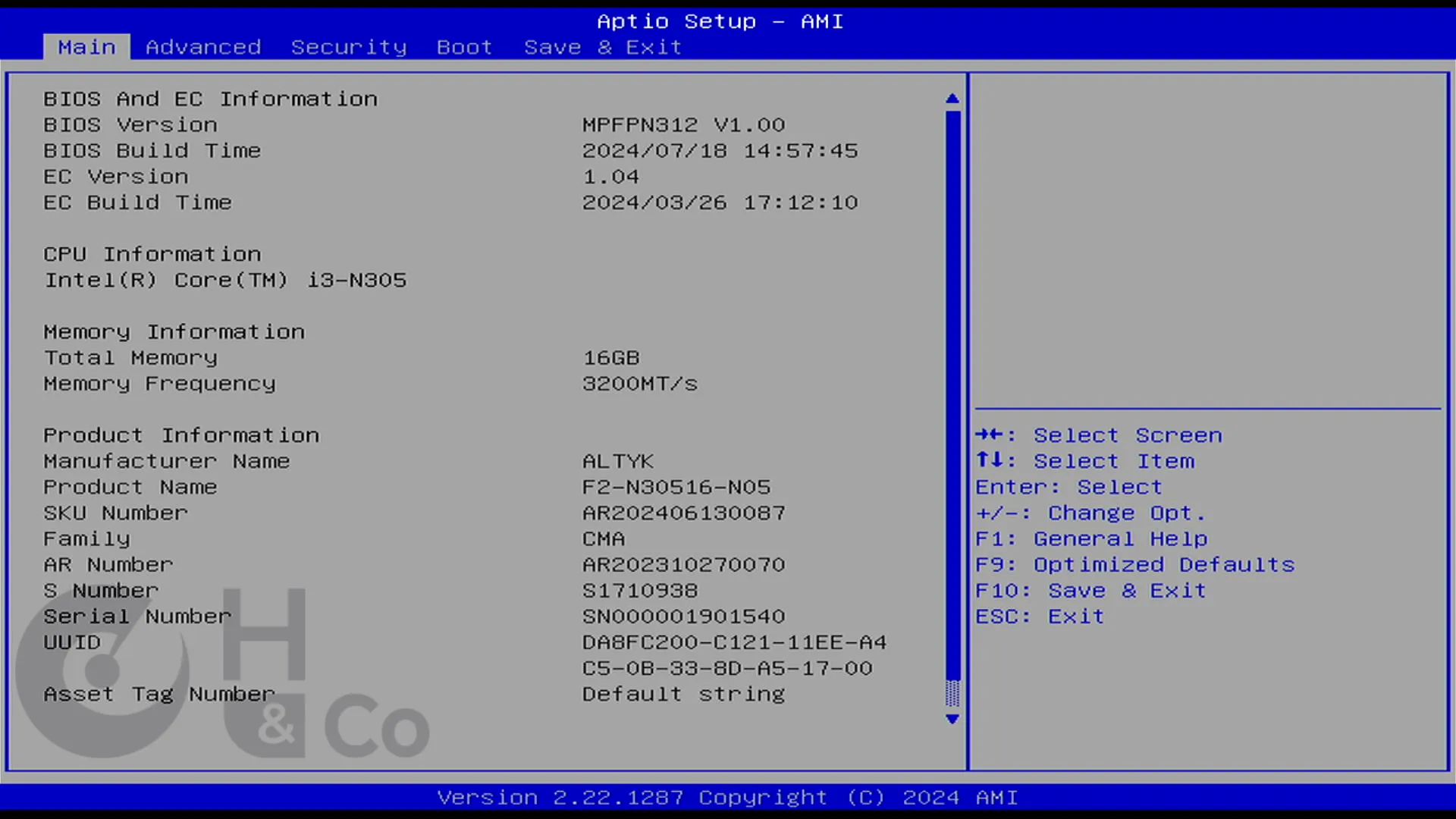Click UUID continuation C5-0B-33-8D-A5-17-00

[726, 668]
